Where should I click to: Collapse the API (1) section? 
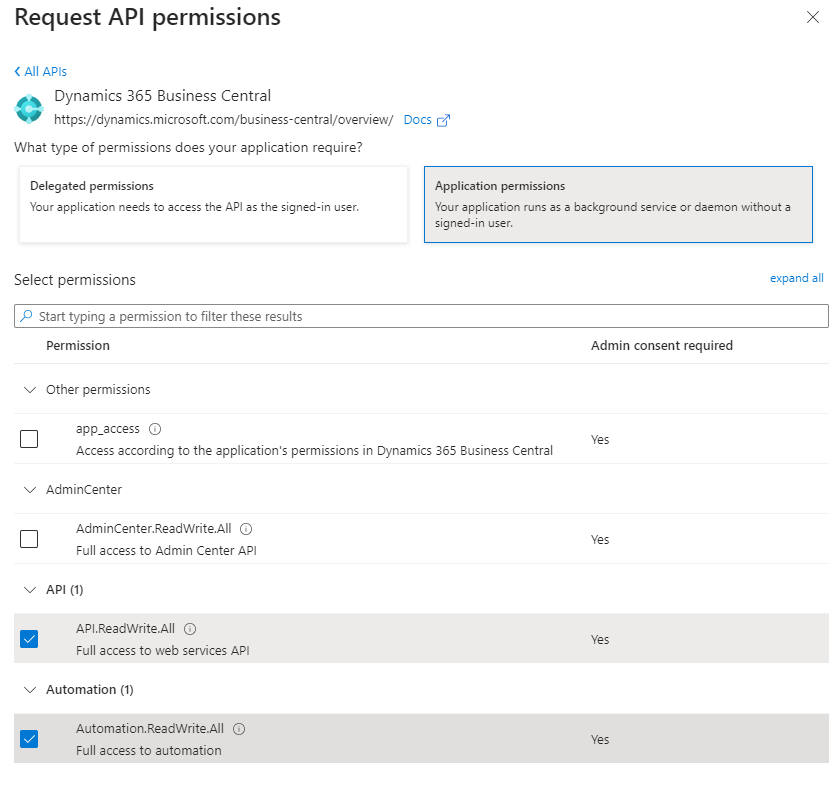29,589
